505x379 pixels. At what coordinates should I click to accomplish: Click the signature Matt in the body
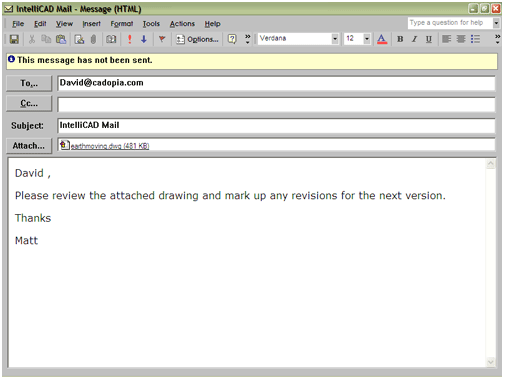26,240
